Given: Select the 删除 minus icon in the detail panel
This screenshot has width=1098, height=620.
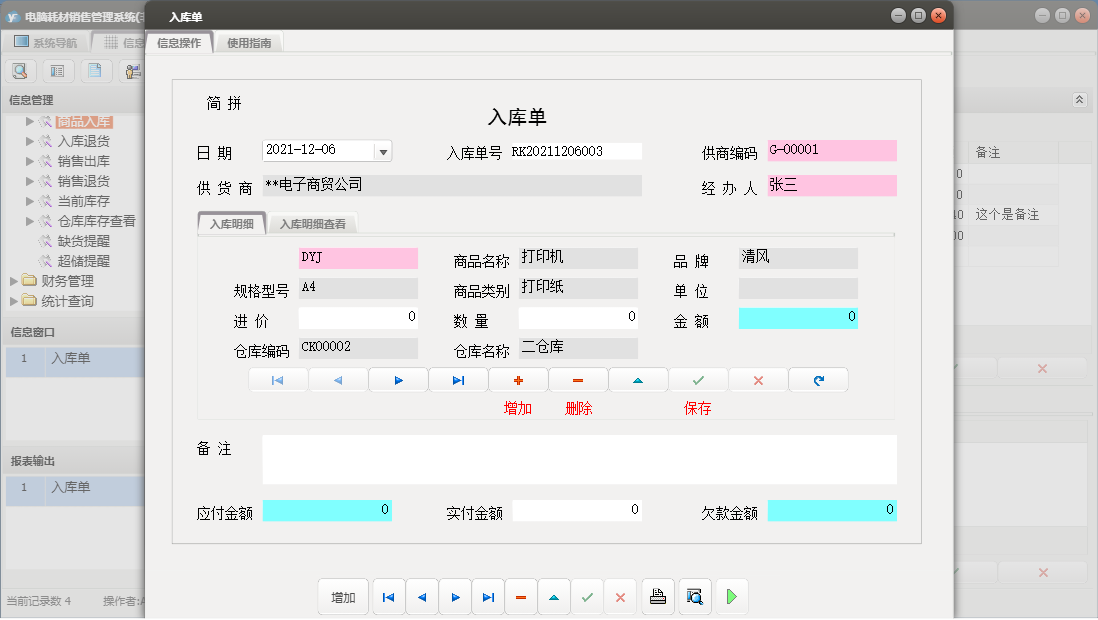Looking at the screenshot, I should click(x=578, y=380).
